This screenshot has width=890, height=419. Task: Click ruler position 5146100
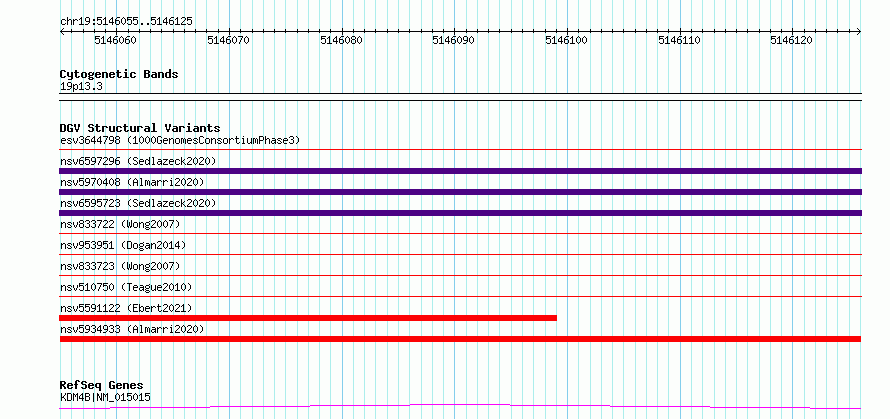point(566,40)
